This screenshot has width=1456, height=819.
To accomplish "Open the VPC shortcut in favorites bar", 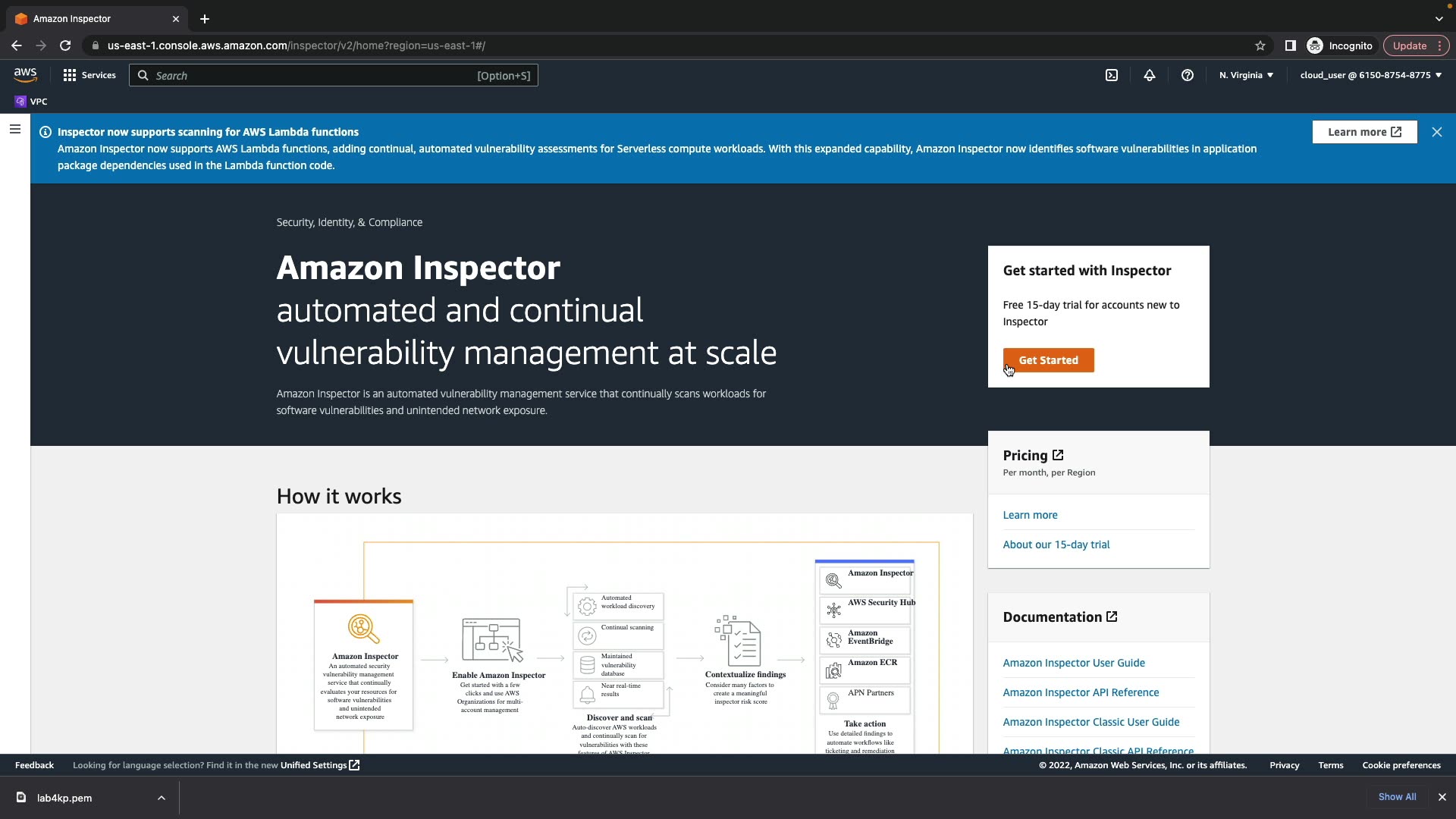I will coord(31,102).
